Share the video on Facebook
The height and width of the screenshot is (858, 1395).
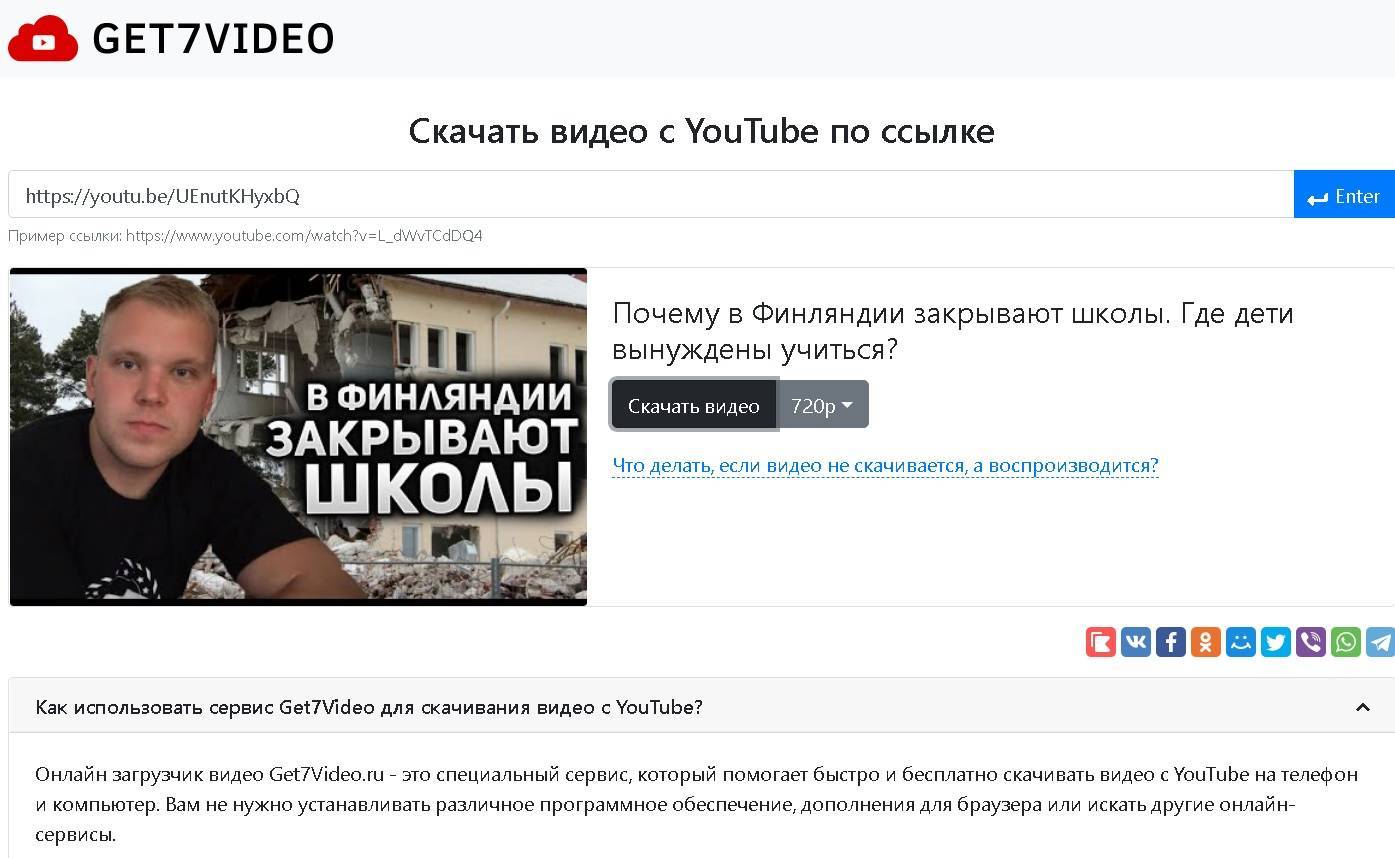[1171, 642]
